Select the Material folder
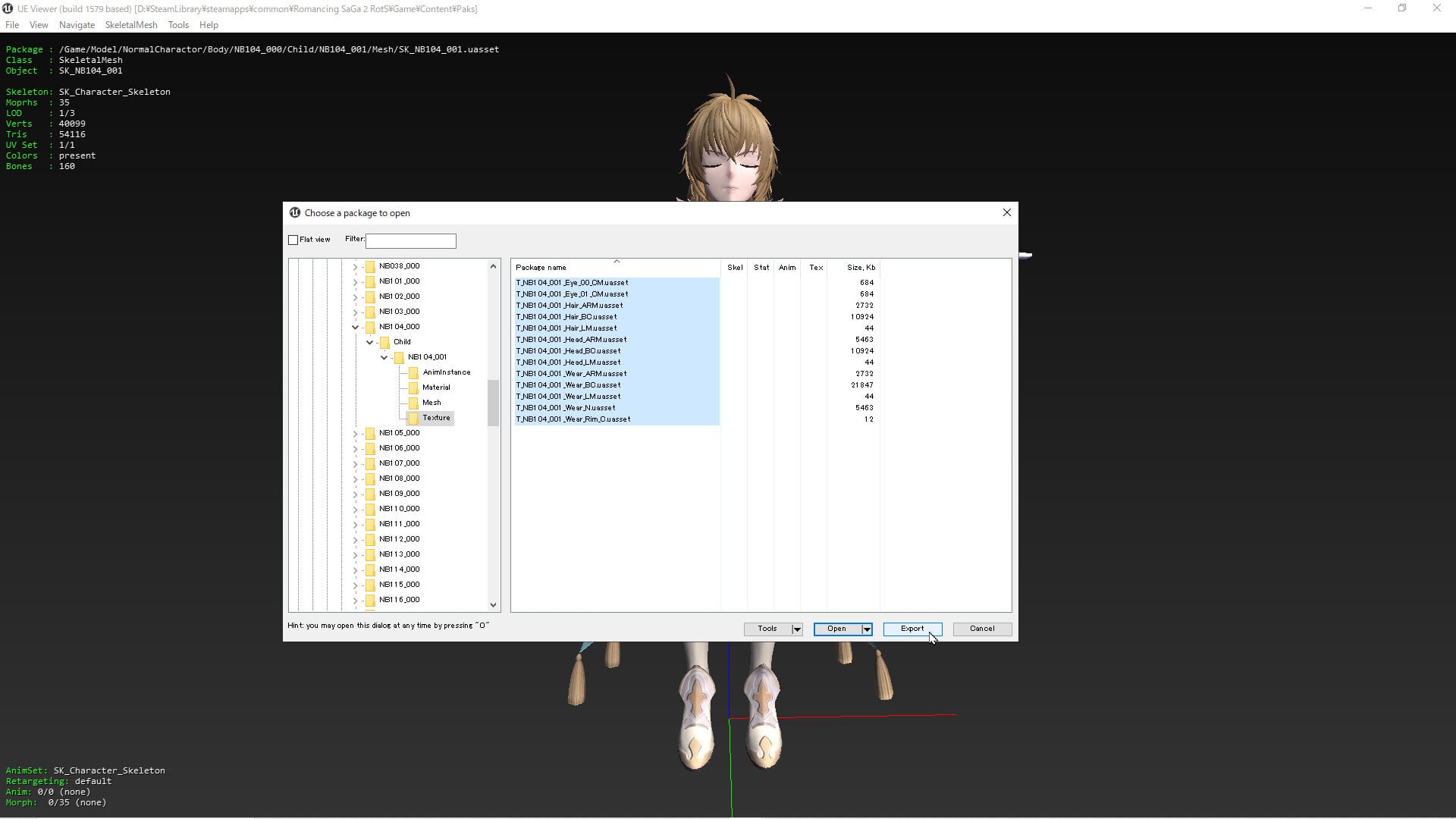Screen dimensions: 1456x819 tap(436, 388)
